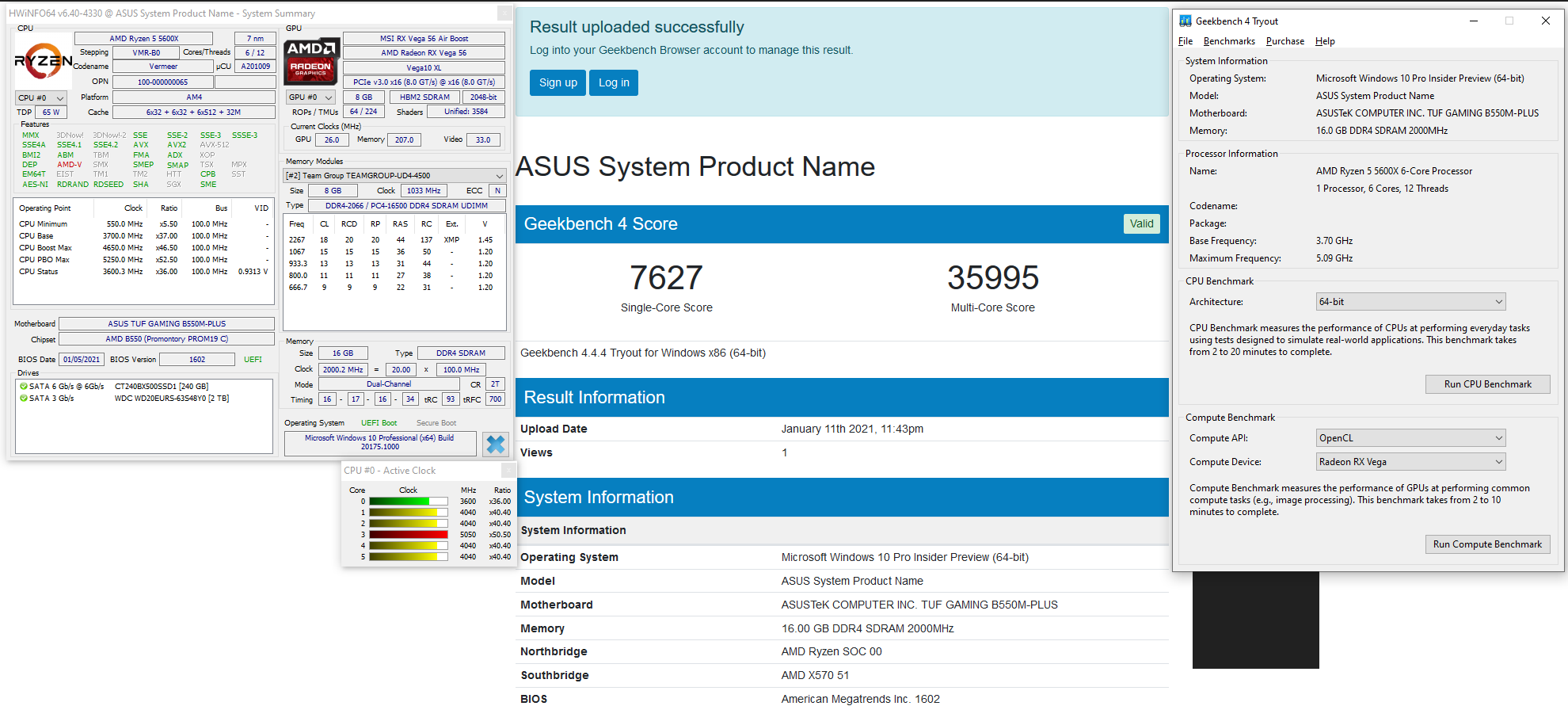Click the multi-core score 35995
Viewport: 1568px width, 706px height.
993,278
